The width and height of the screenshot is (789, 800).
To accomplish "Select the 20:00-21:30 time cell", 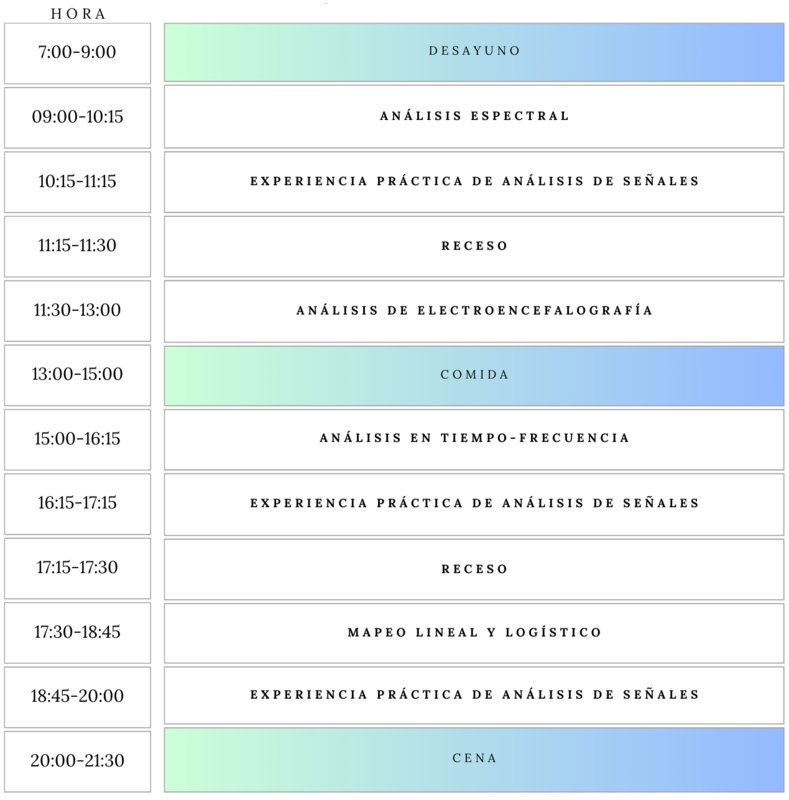I will pos(78,761).
